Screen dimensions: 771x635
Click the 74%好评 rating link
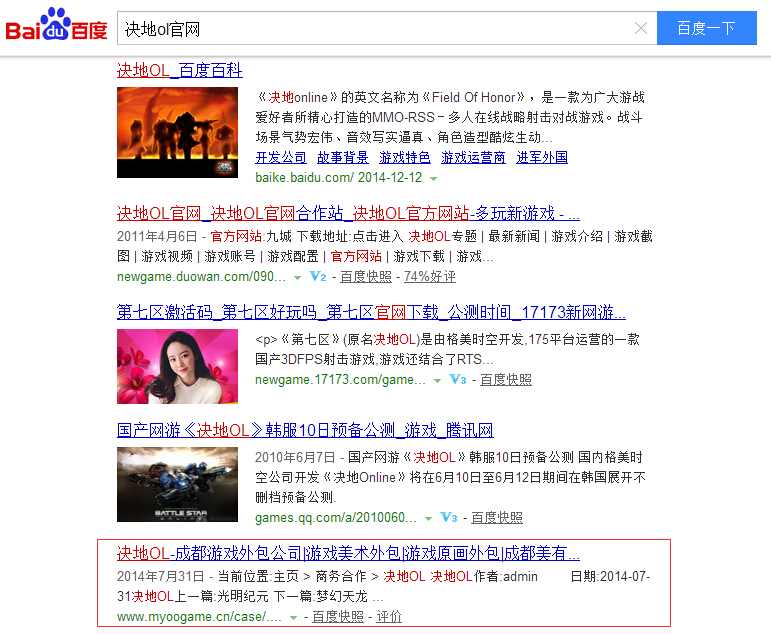click(429, 276)
